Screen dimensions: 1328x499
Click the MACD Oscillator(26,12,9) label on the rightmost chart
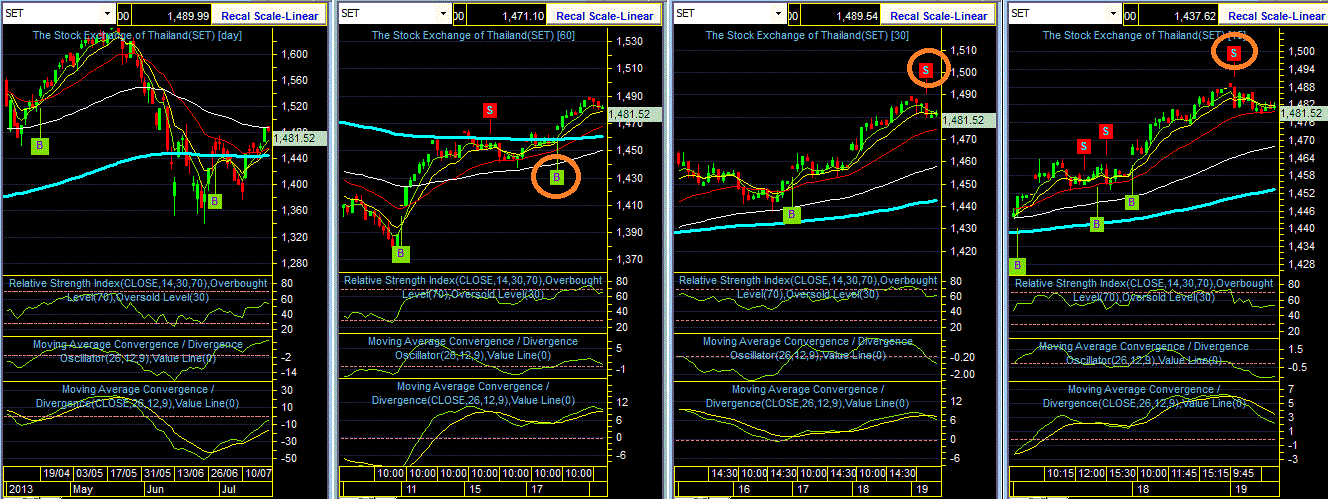coord(1144,352)
